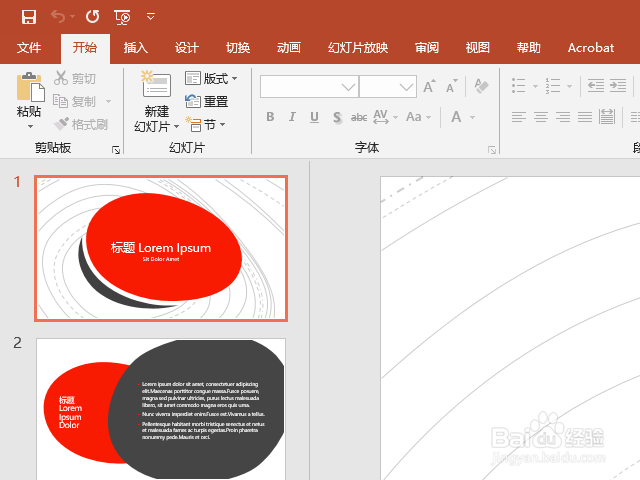This screenshot has height=480, width=640.
Task: Open the 幻灯片放映 tab
Action: pyautogui.click(x=358, y=48)
